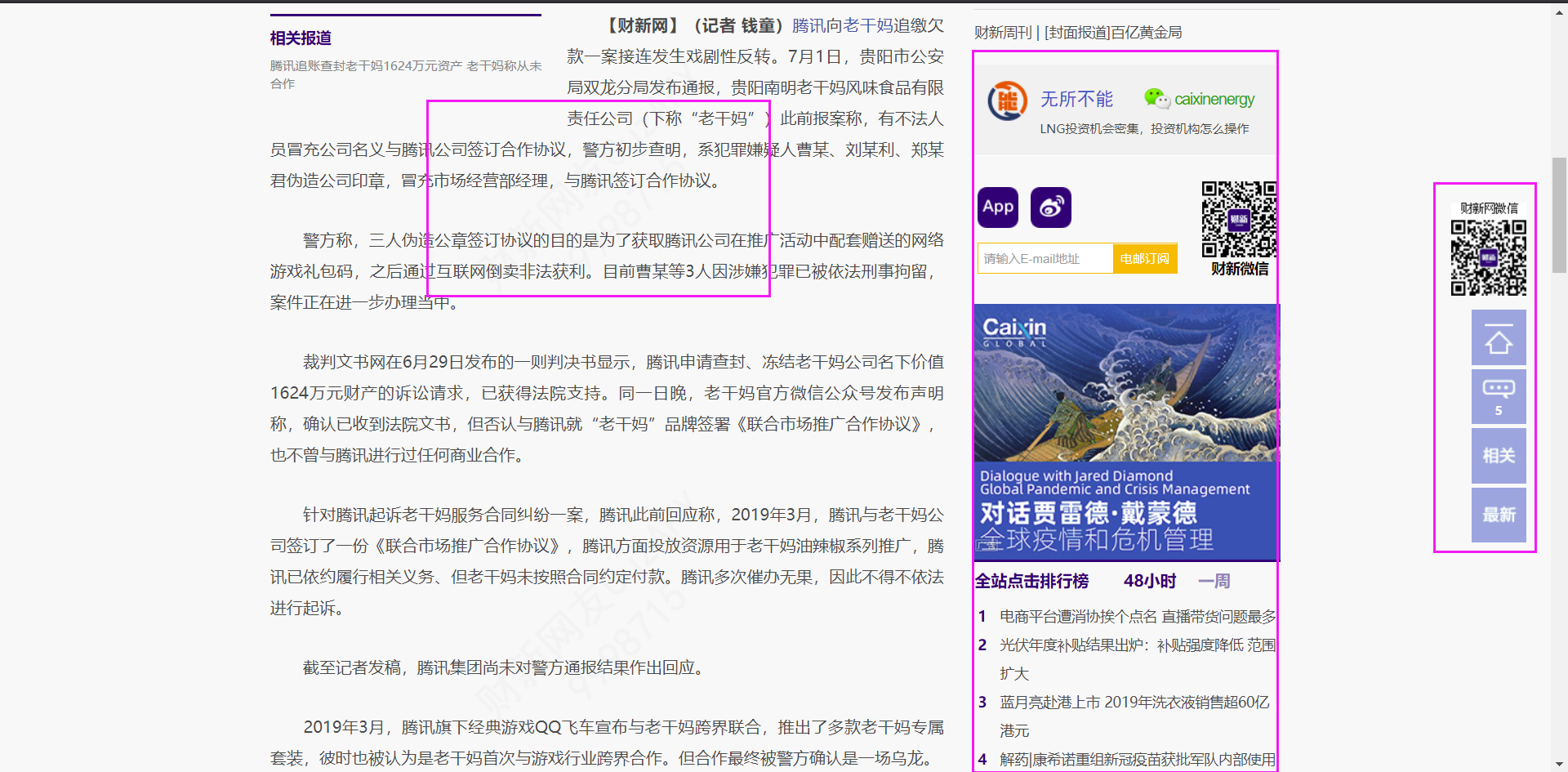This screenshot has height=772, width=1568.
Task: Open comments via the speech bubble icon
Action: pyautogui.click(x=1499, y=397)
